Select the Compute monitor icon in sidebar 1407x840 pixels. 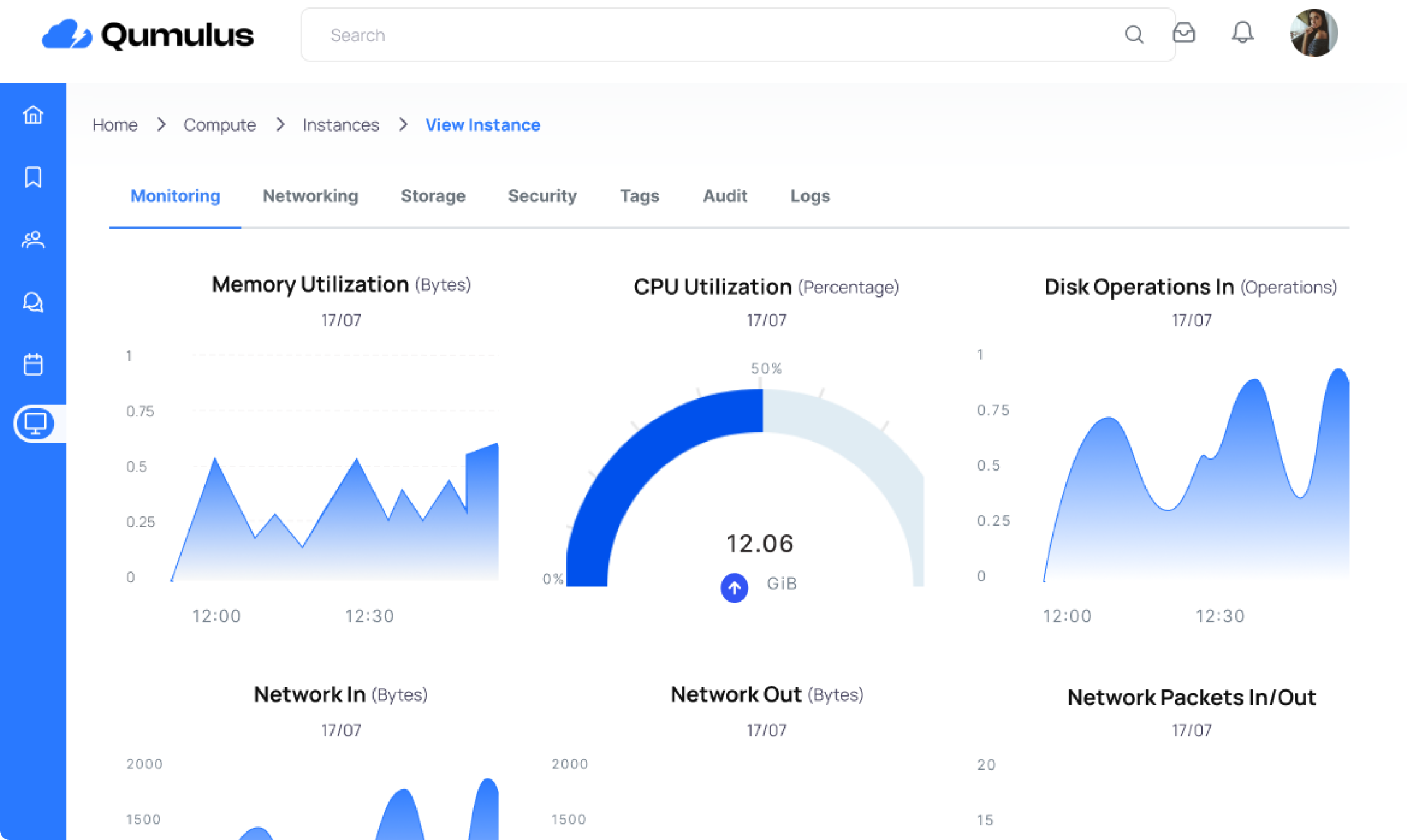tap(34, 424)
